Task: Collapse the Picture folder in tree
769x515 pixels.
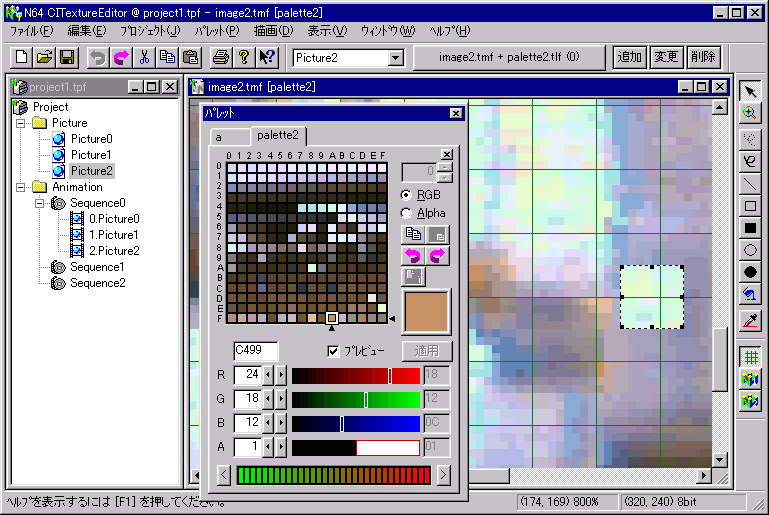Action: 19,123
